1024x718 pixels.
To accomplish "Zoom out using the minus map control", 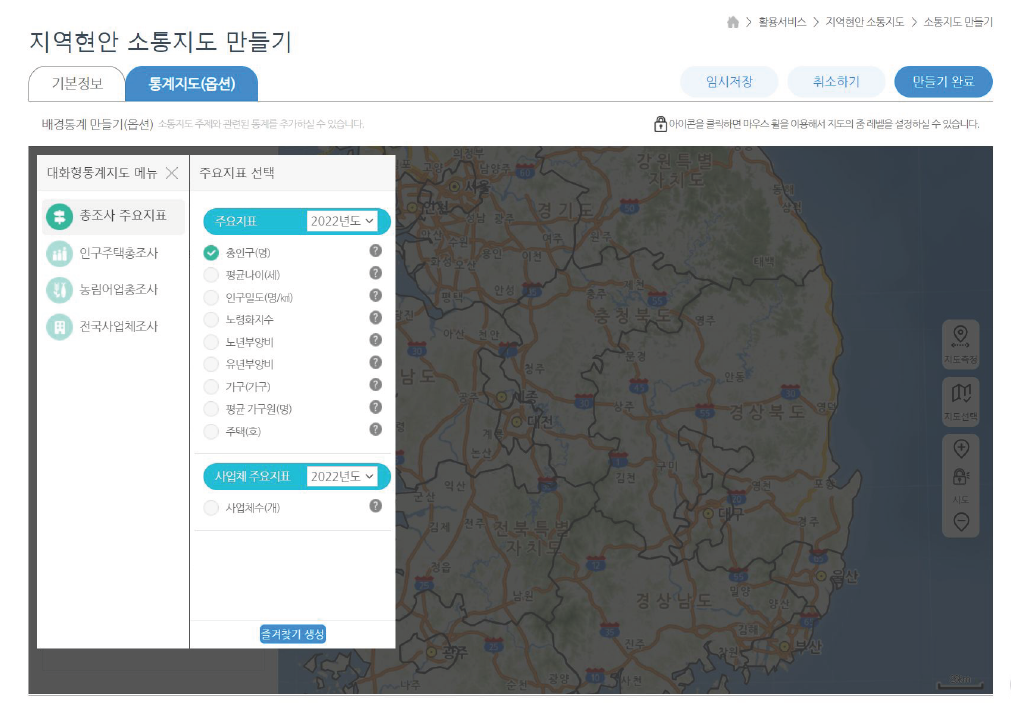I will coord(960,520).
